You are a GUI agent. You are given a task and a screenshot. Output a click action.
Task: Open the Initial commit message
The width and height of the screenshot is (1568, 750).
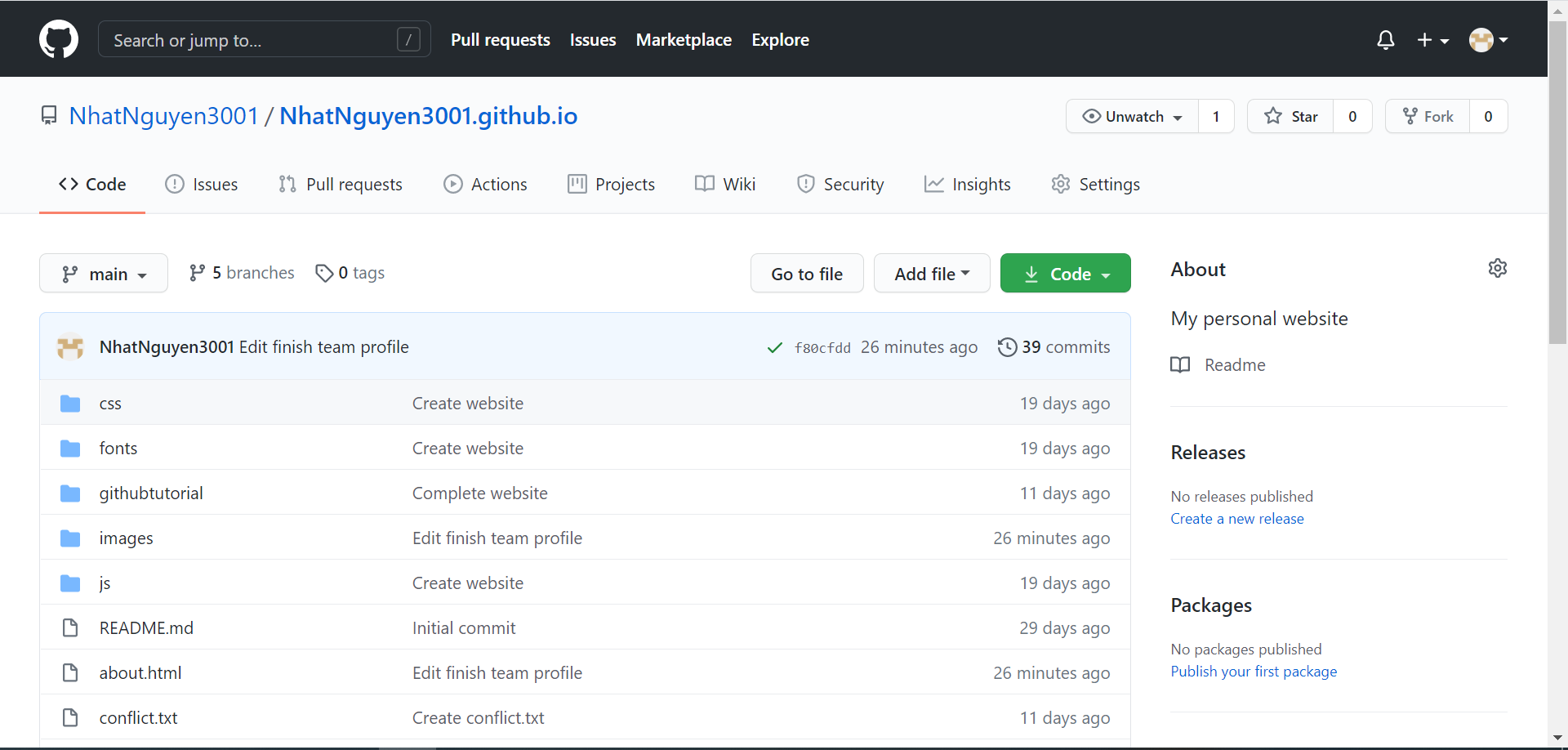click(464, 628)
